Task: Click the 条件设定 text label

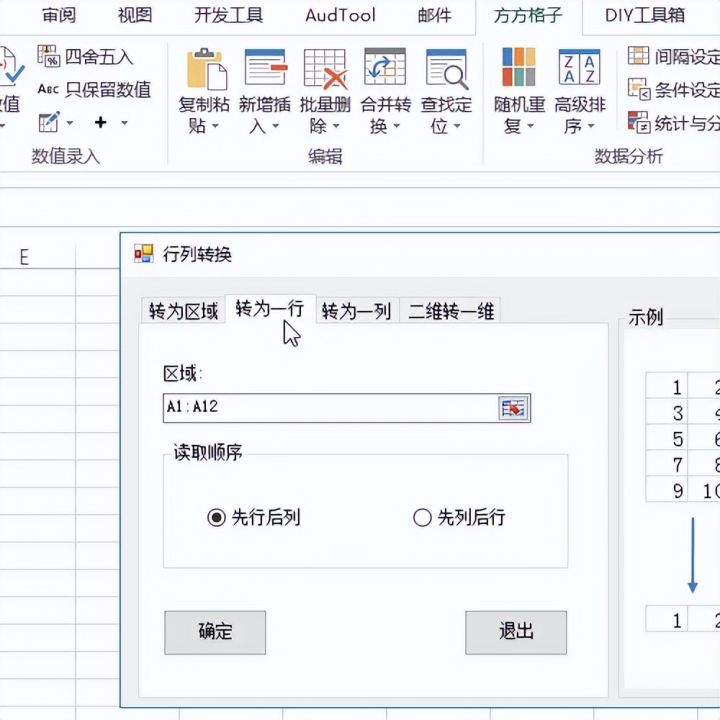Action: point(687,90)
